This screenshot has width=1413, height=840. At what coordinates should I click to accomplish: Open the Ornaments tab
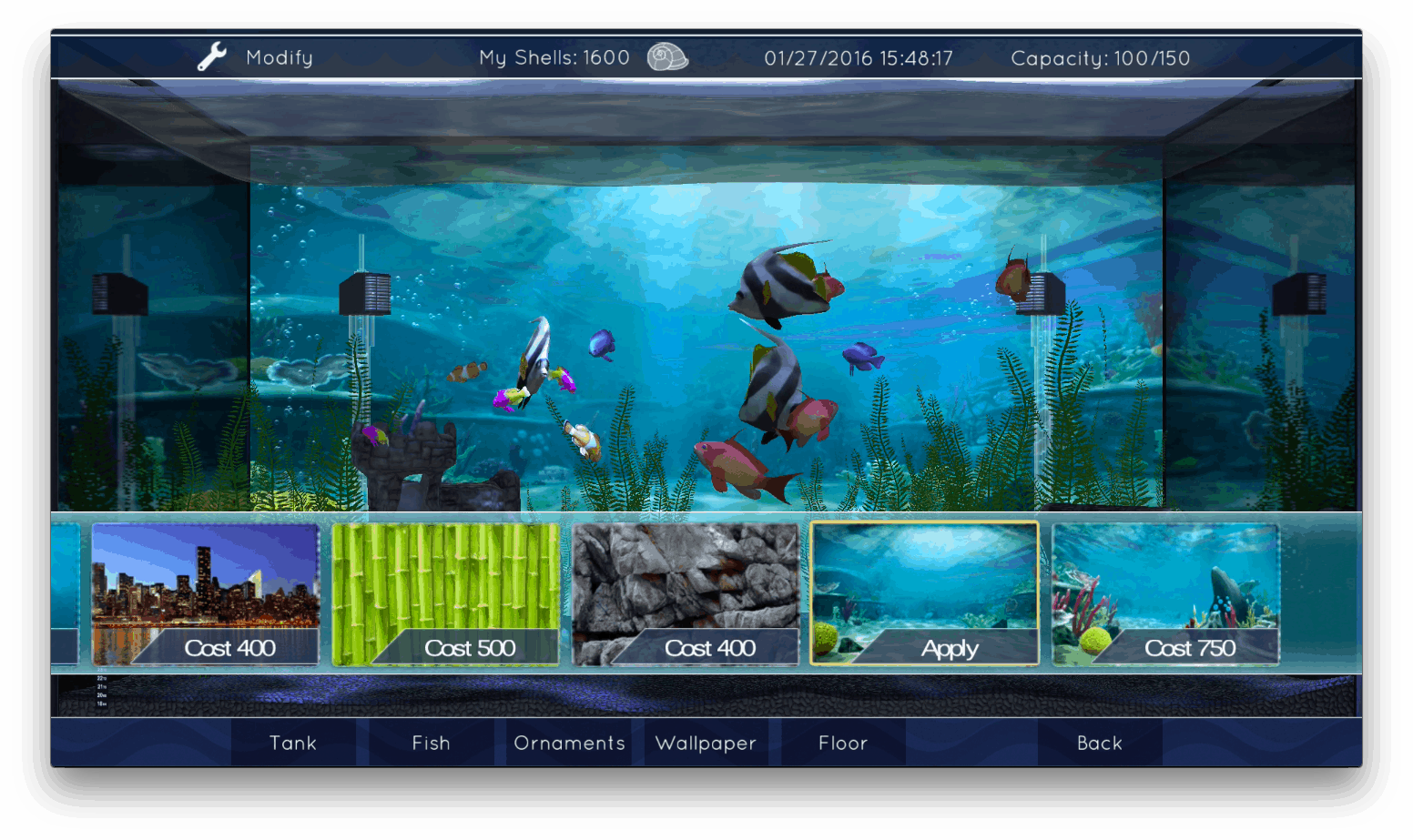pos(569,743)
